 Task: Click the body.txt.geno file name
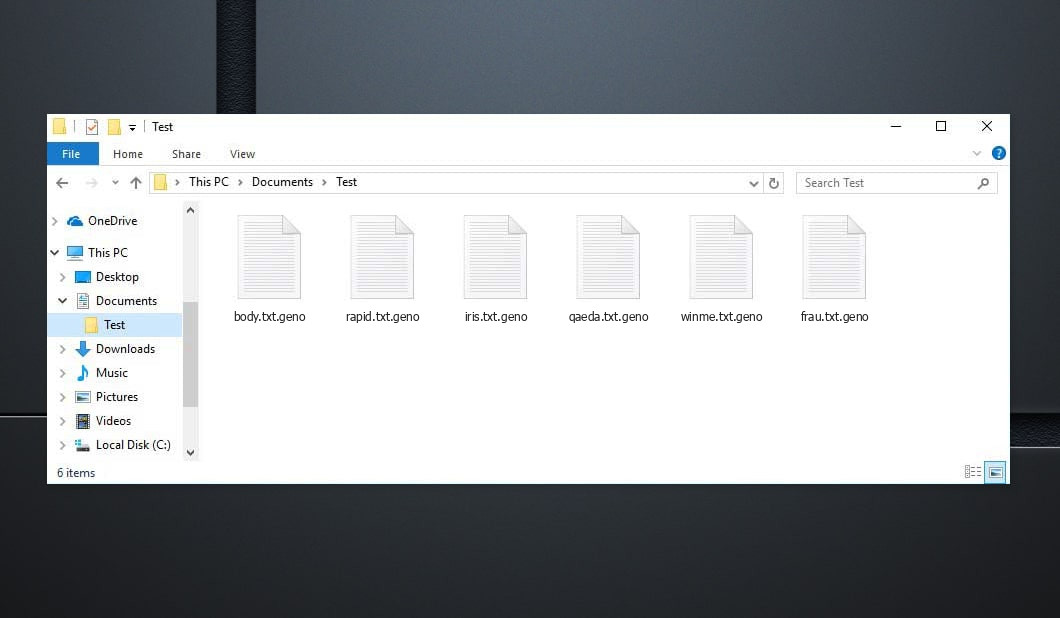coord(269,316)
